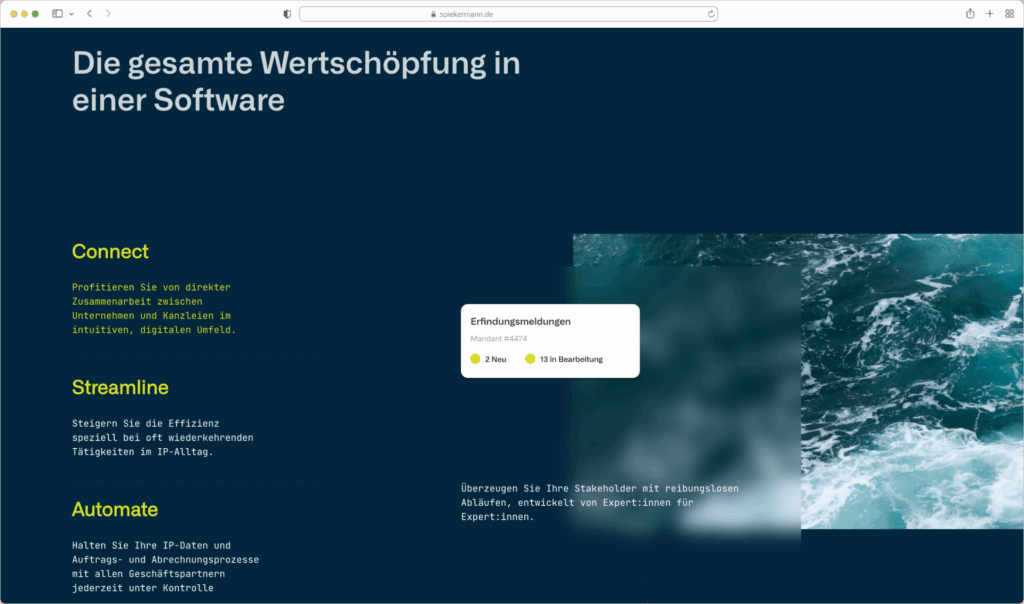Select the 13 in Bearbeitung status
Viewport: 1024px width, 604px height.
point(570,359)
